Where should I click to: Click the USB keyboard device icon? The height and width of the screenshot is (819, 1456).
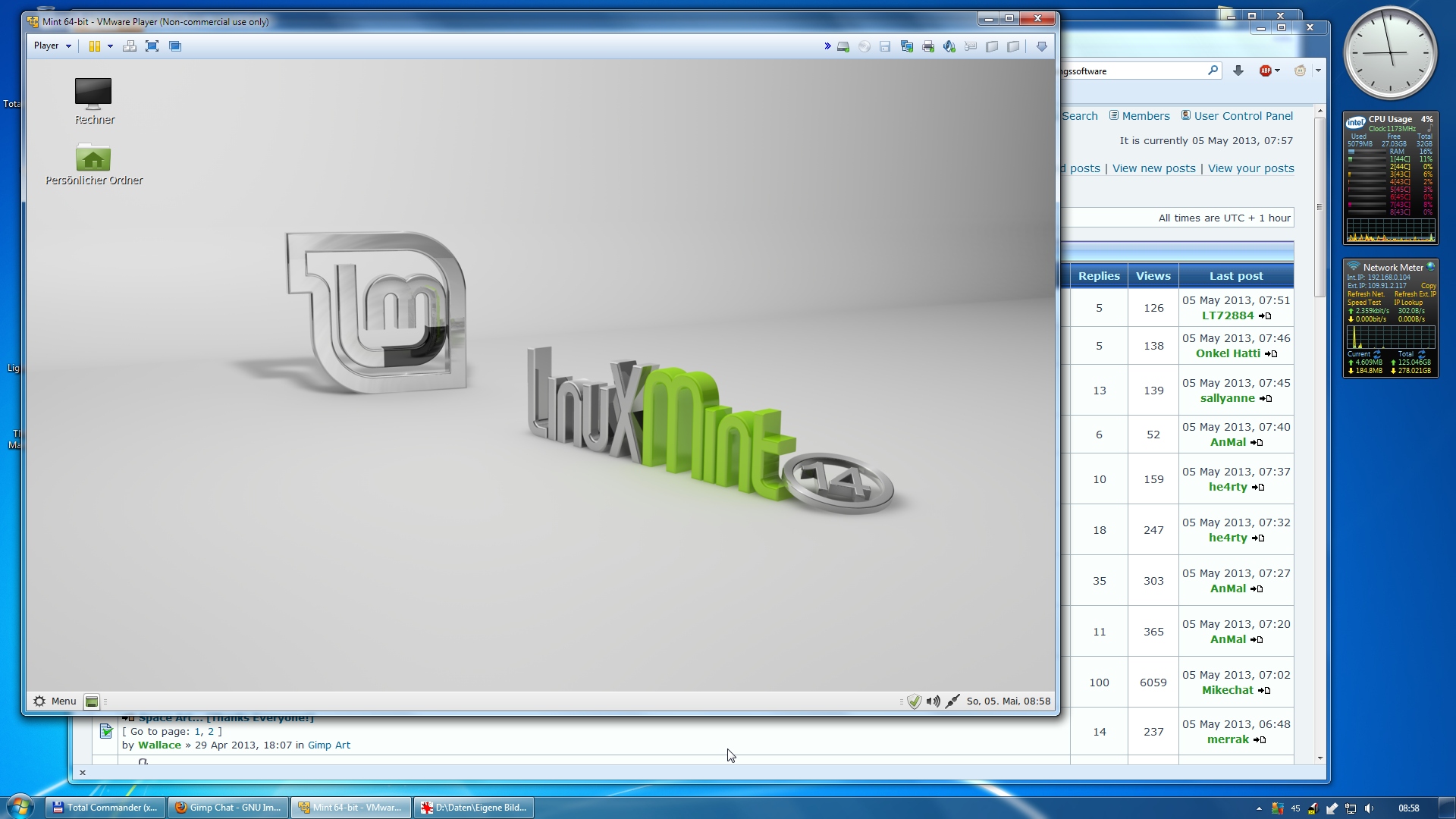coord(971,47)
